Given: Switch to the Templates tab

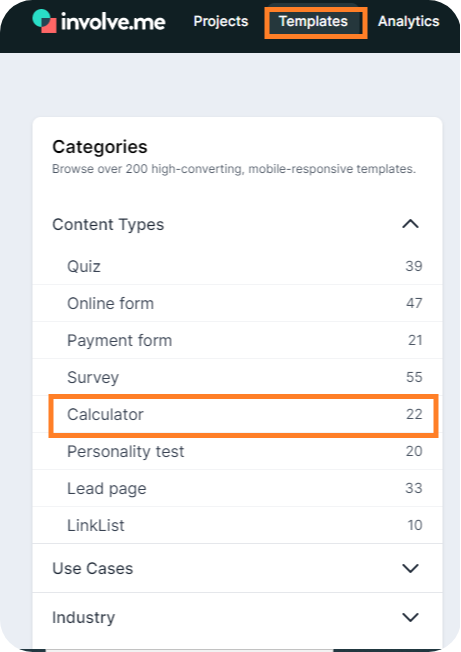Looking at the screenshot, I should pos(313,21).
